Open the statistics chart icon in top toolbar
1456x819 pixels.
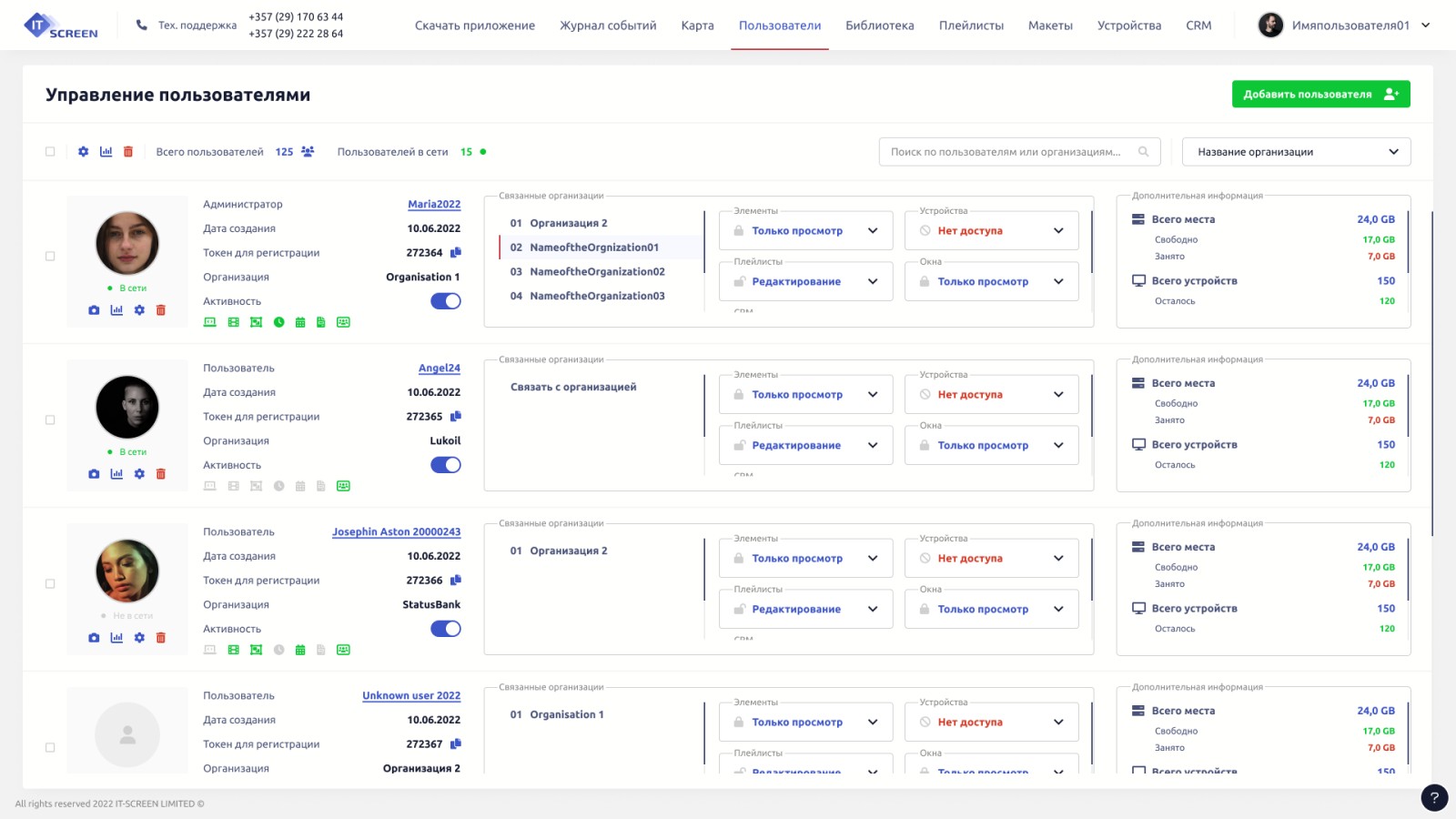tap(106, 152)
